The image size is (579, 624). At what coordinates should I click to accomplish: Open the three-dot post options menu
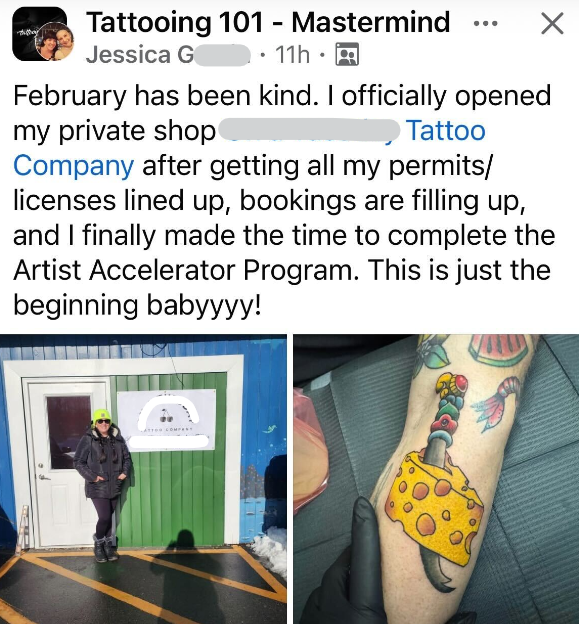point(485,23)
